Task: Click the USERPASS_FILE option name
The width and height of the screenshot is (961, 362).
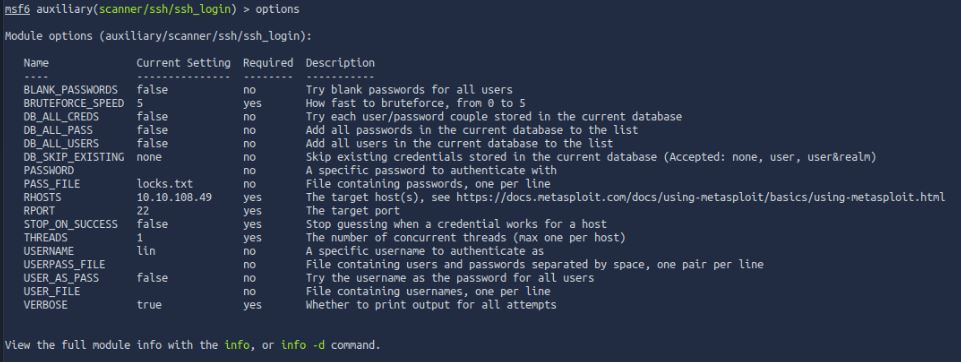Action: pyautogui.click(x=64, y=265)
